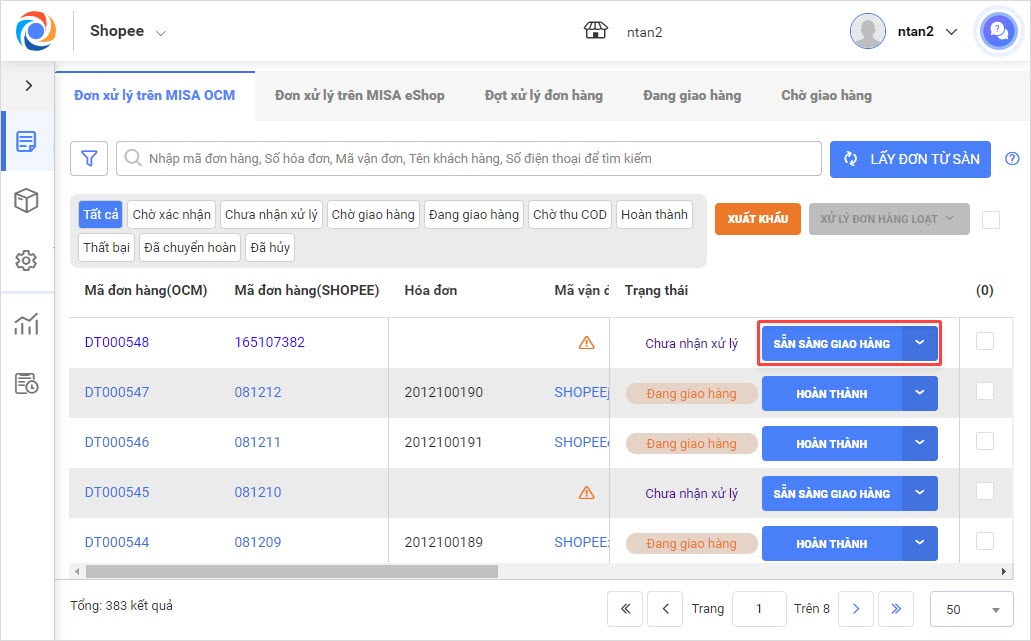Click the help question mark icon
1031x641 pixels.
[x=1012, y=158]
